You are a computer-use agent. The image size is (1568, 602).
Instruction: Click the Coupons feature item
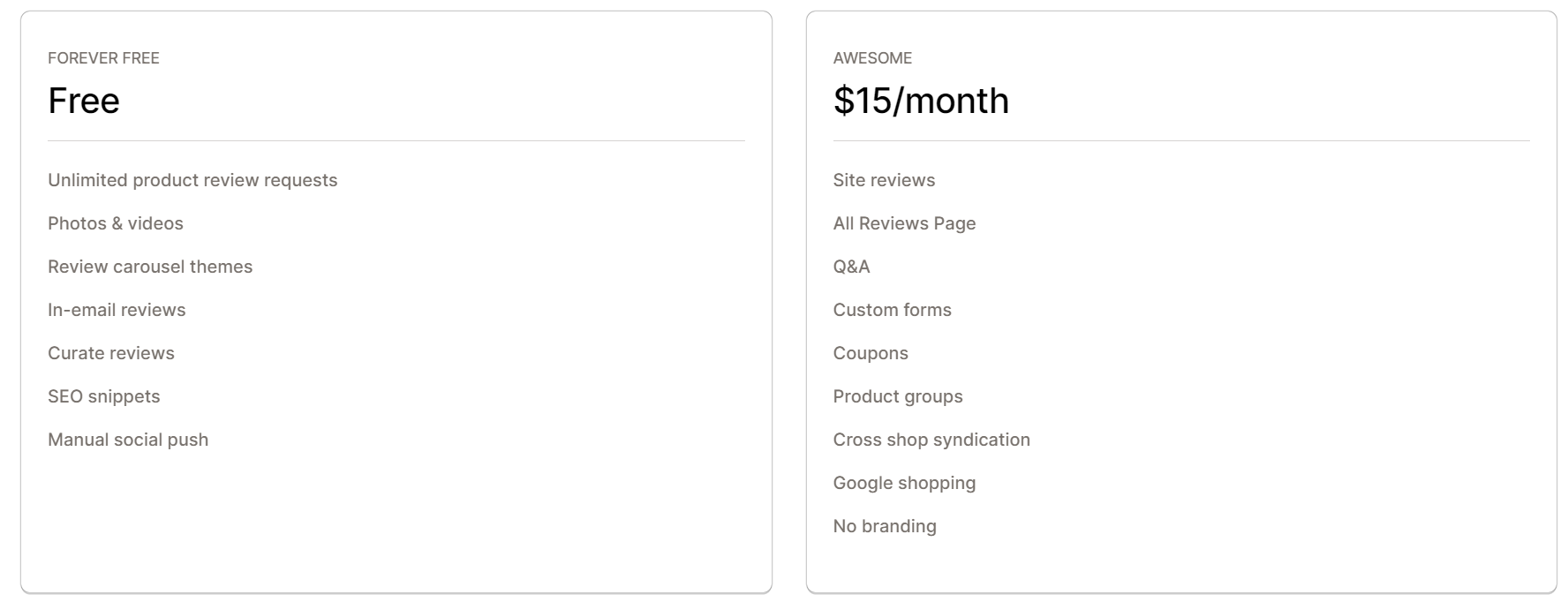(x=871, y=353)
